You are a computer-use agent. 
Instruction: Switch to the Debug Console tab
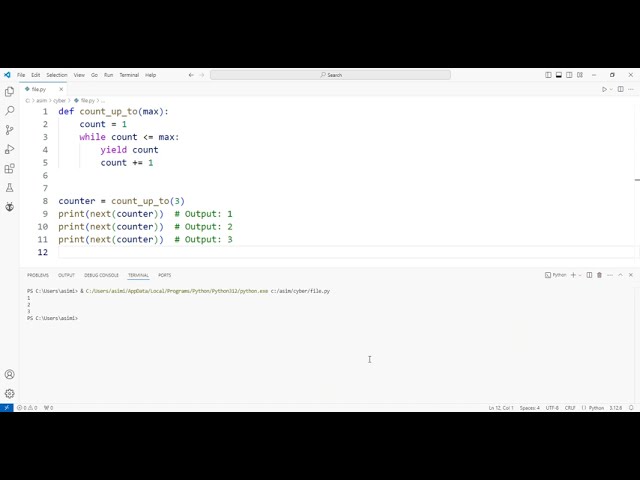(101, 275)
